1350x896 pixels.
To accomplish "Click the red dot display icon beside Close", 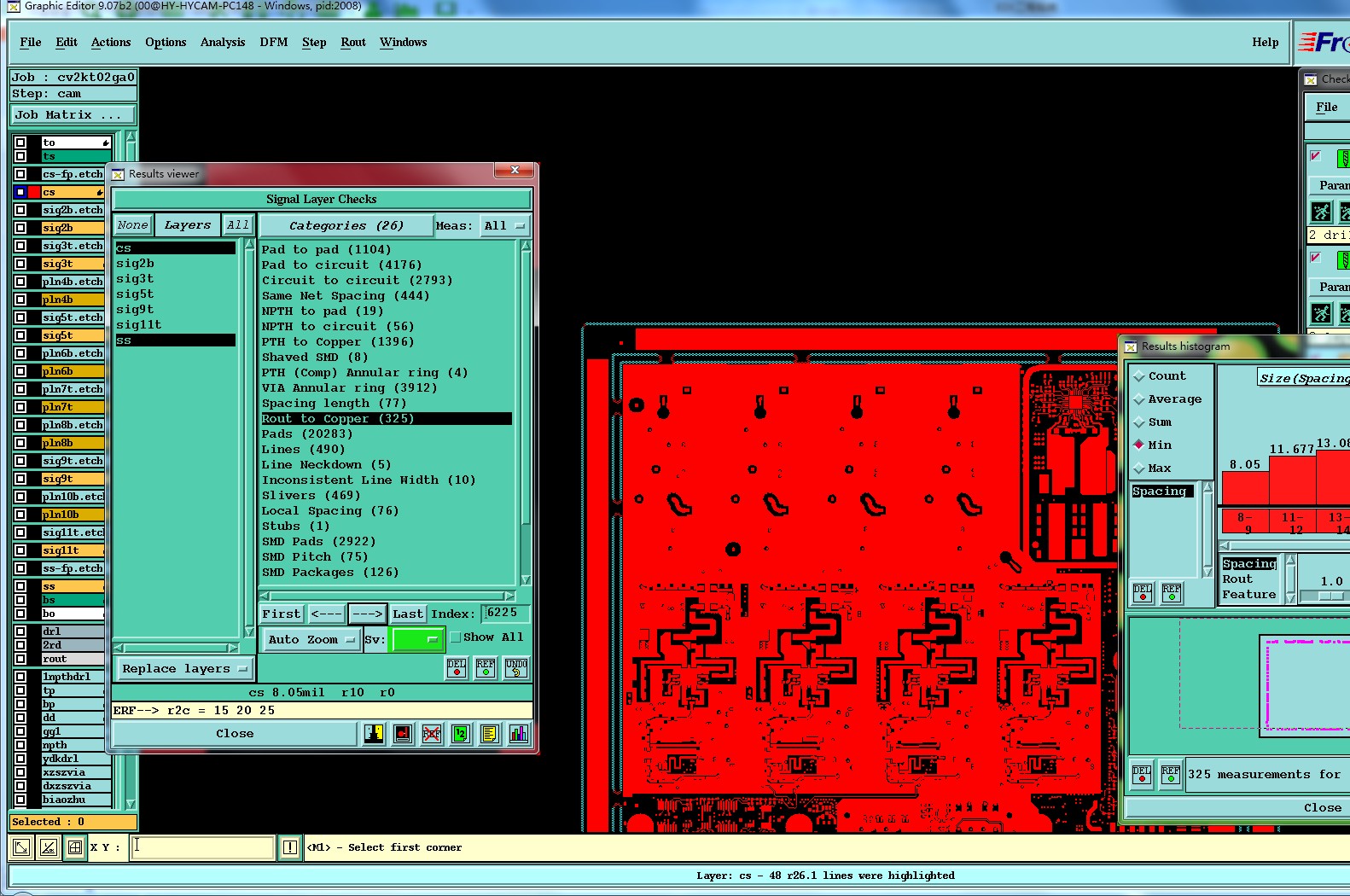I will [403, 734].
